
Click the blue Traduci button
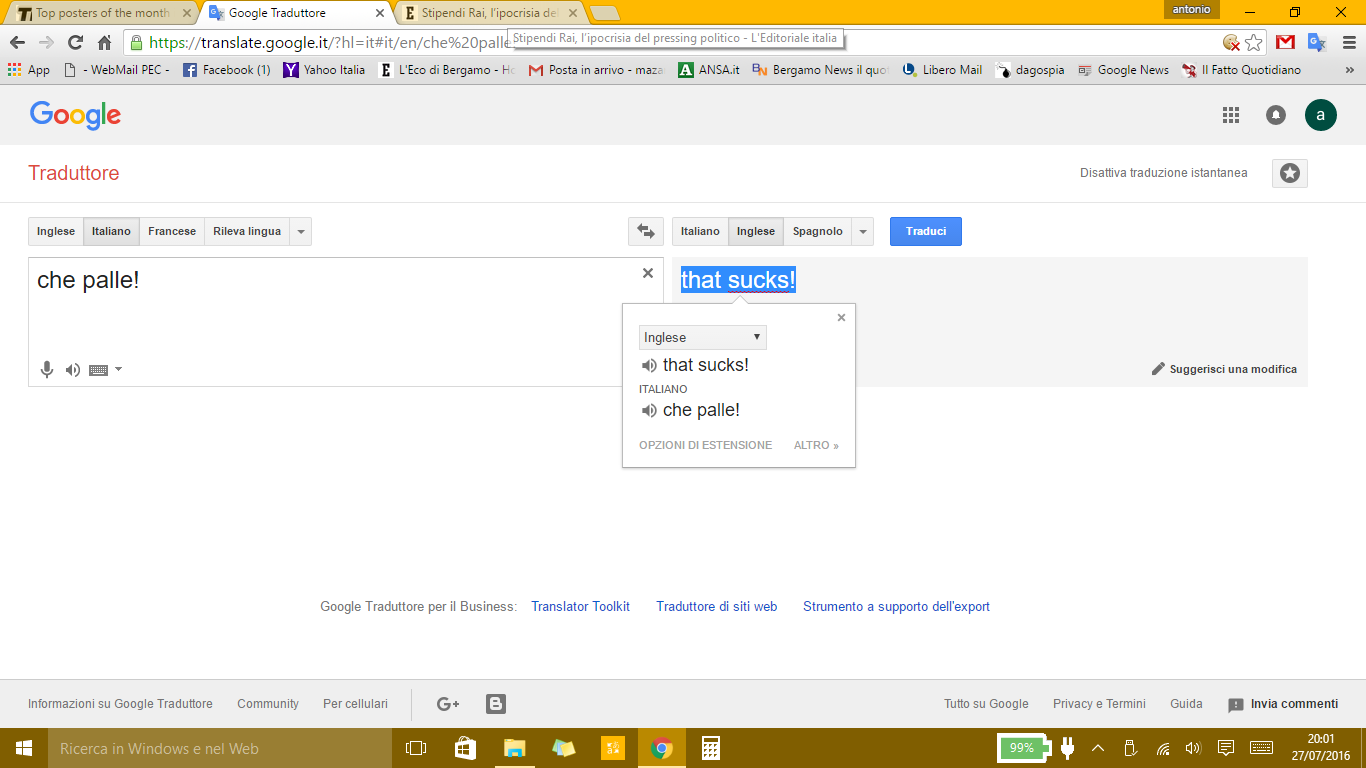tap(926, 231)
